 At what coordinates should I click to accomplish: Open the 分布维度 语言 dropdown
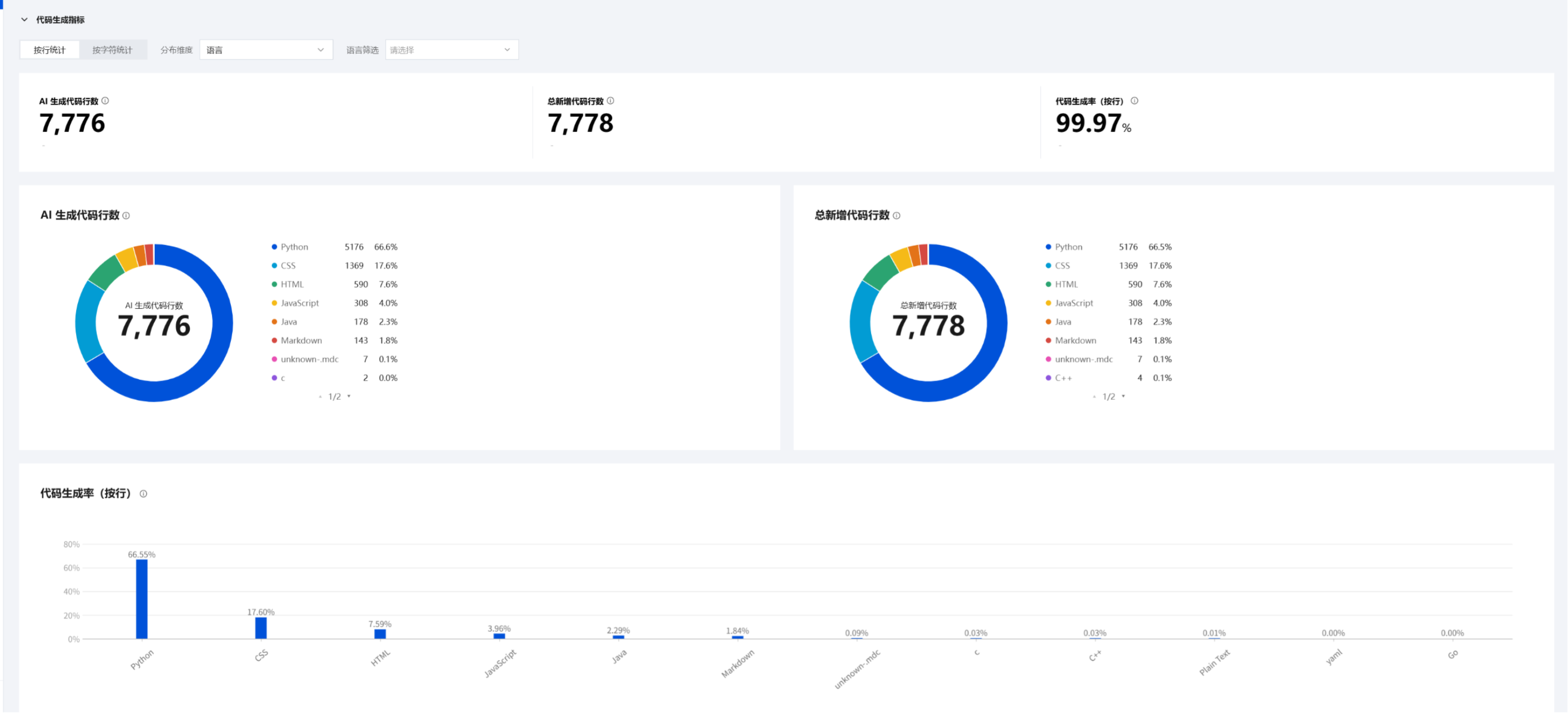[x=266, y=50]
